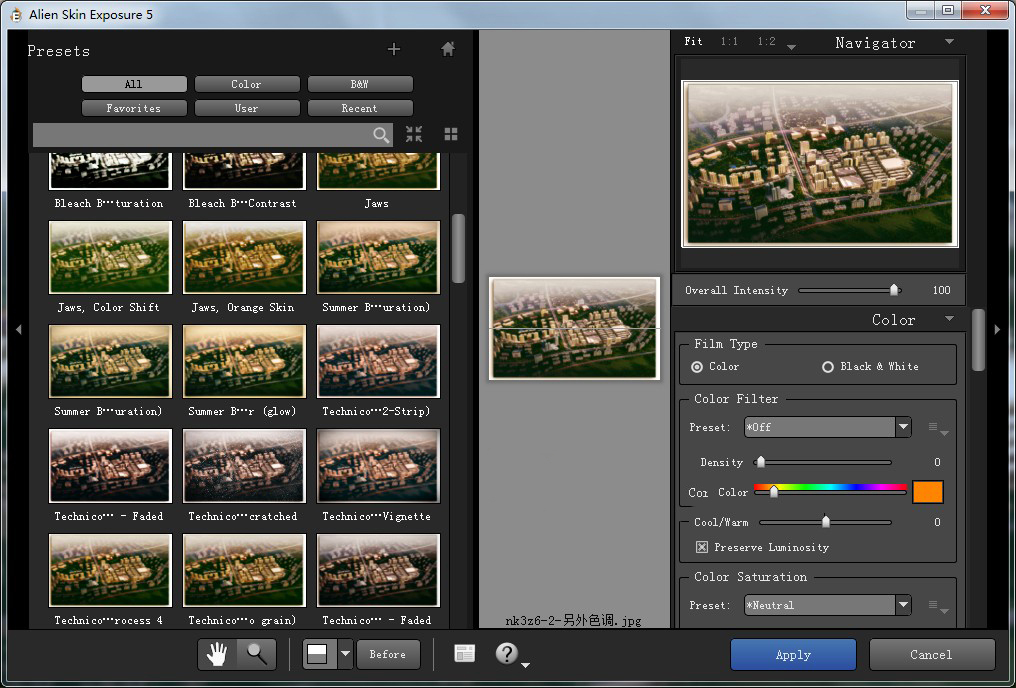Filter presets by B&W category
Image resolution: width=1016 pixels, height=688 pixels.
pos(360,84)
